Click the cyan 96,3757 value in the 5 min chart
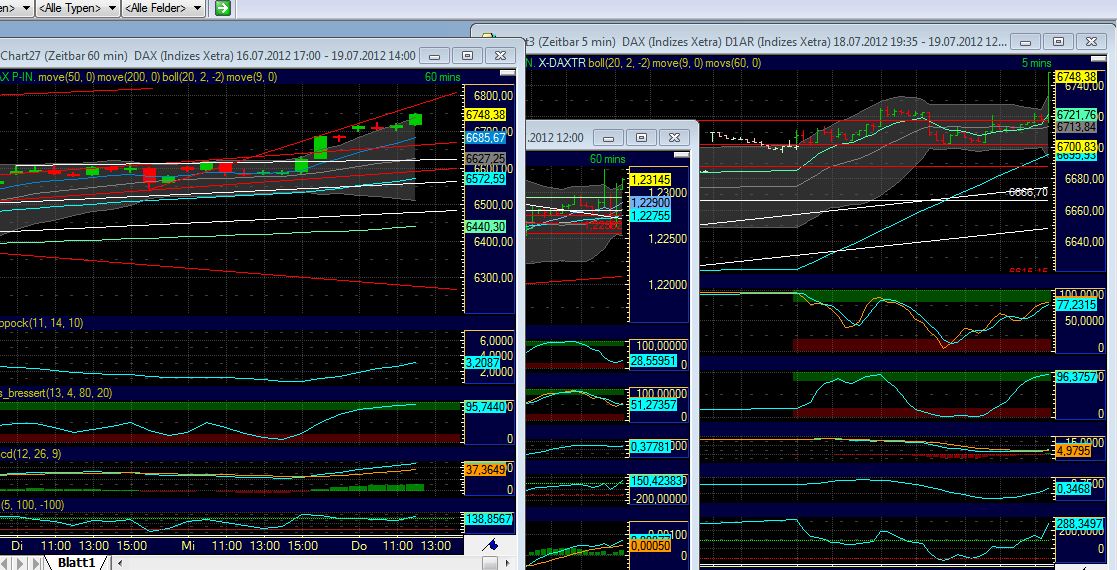The width and height of the screenshot is (1117, 570). [1076, 377]
